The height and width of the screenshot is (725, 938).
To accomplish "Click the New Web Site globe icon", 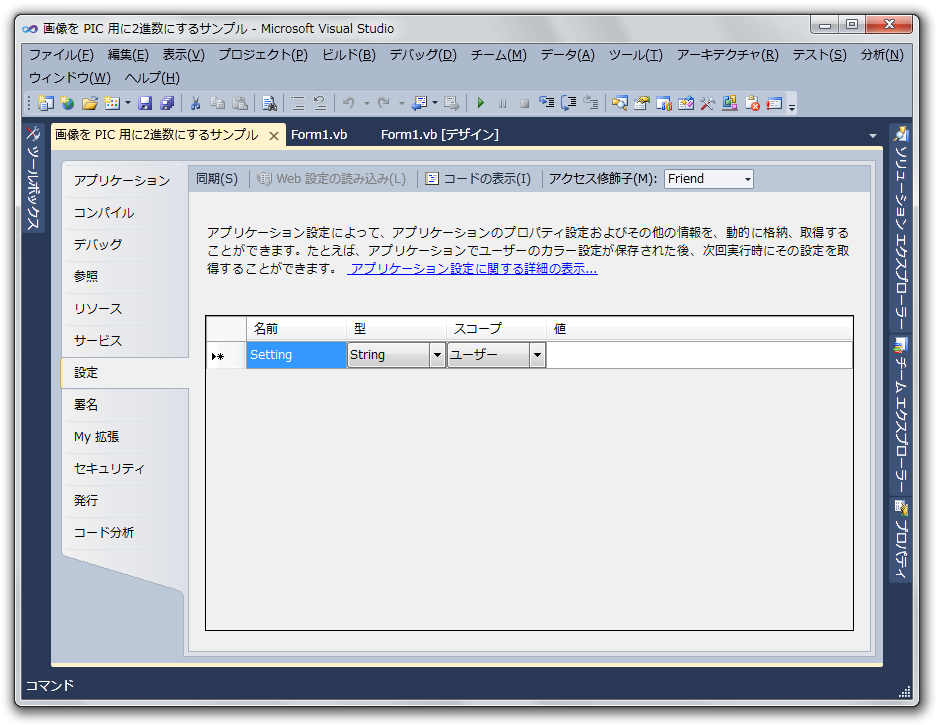I will (x=68, y=103).
